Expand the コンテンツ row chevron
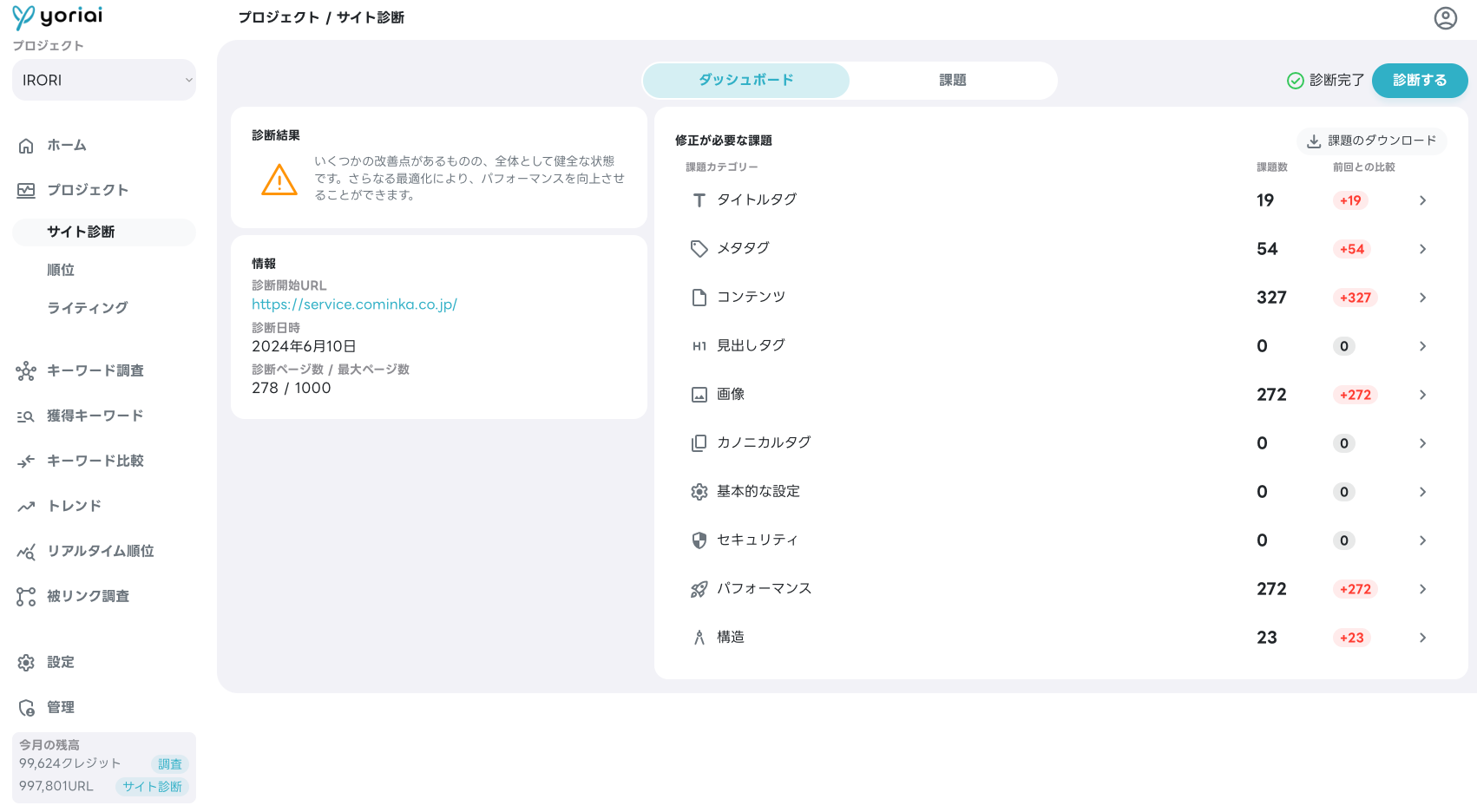Viewport: 1477px width, 812px height. pyautogui.click(x=1422, y=298)
